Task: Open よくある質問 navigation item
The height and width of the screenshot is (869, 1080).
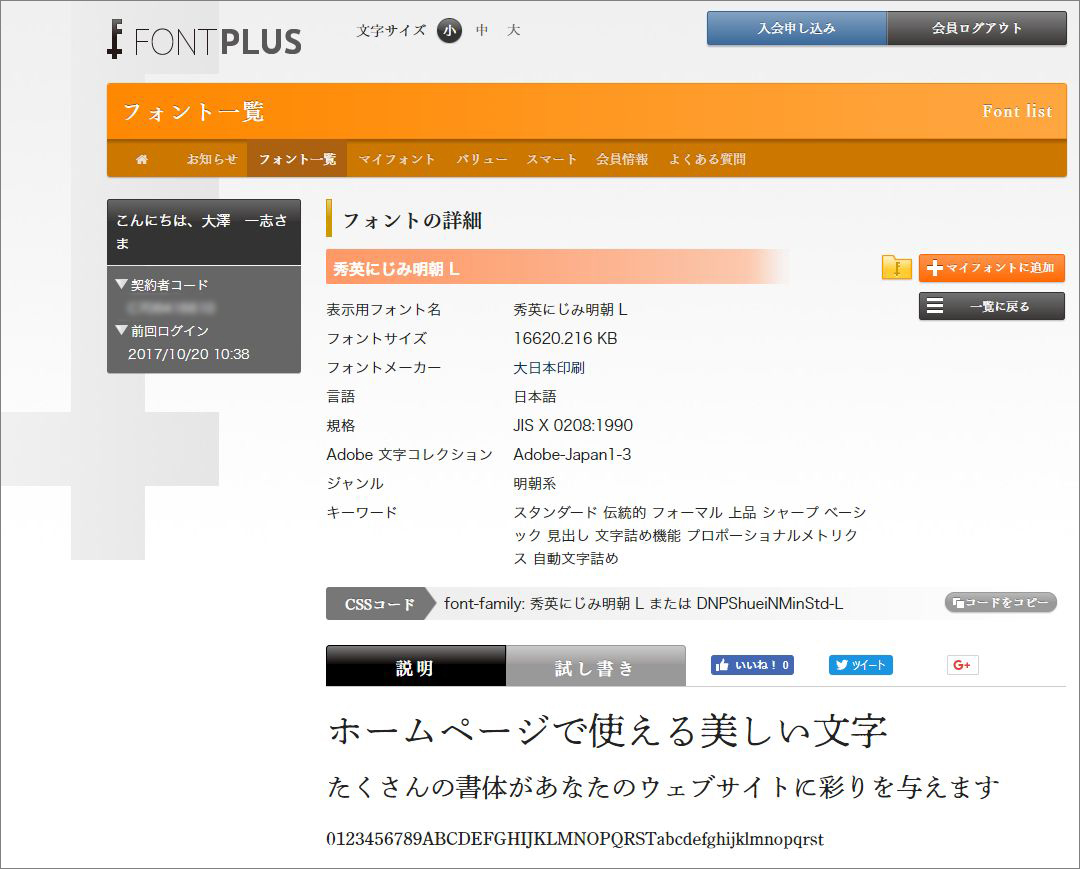Action: point(707,159)
